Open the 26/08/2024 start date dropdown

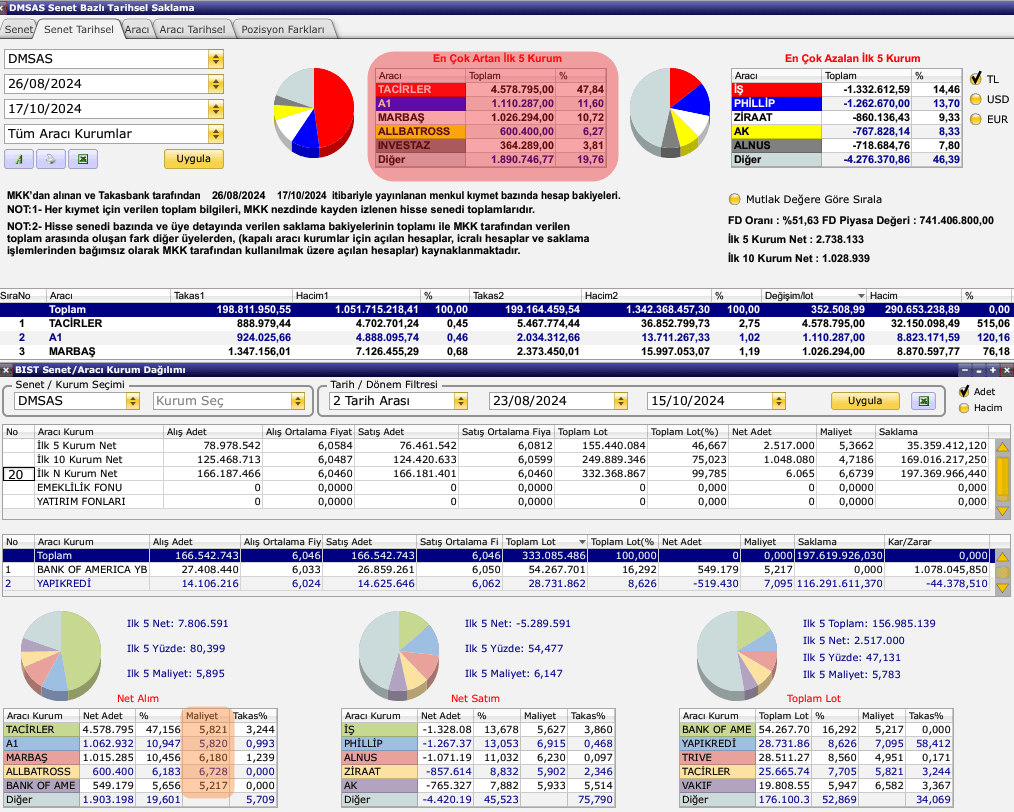[x=216, y=84]
